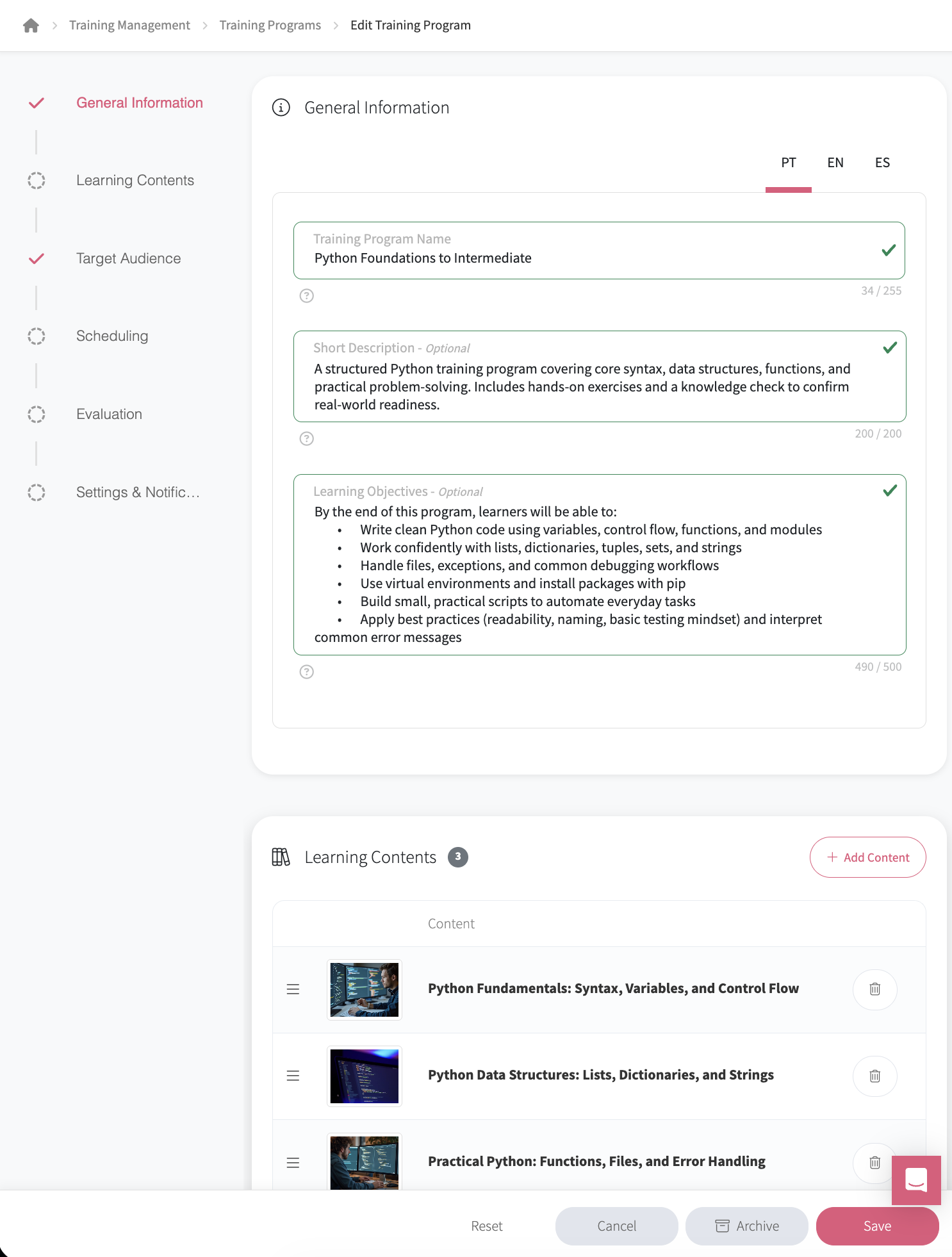Navigate to the Scheduling step
This screenshot has width=952, height=1257.
point(112,336)
